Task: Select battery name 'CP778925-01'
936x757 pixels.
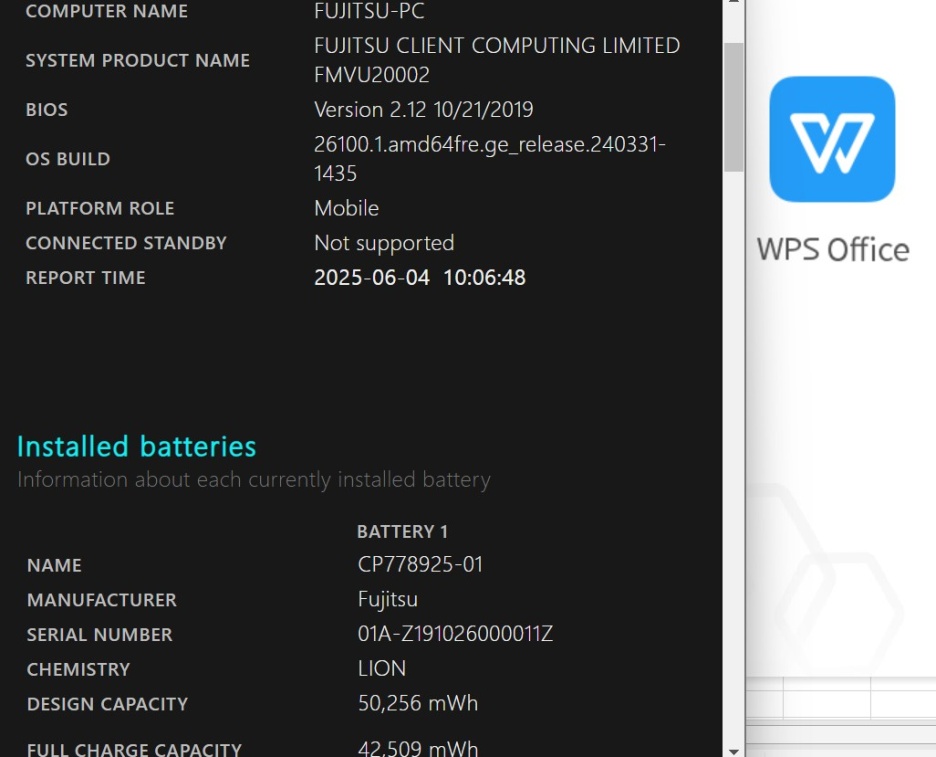Action: pyautogui.click(x=420, y=565)
